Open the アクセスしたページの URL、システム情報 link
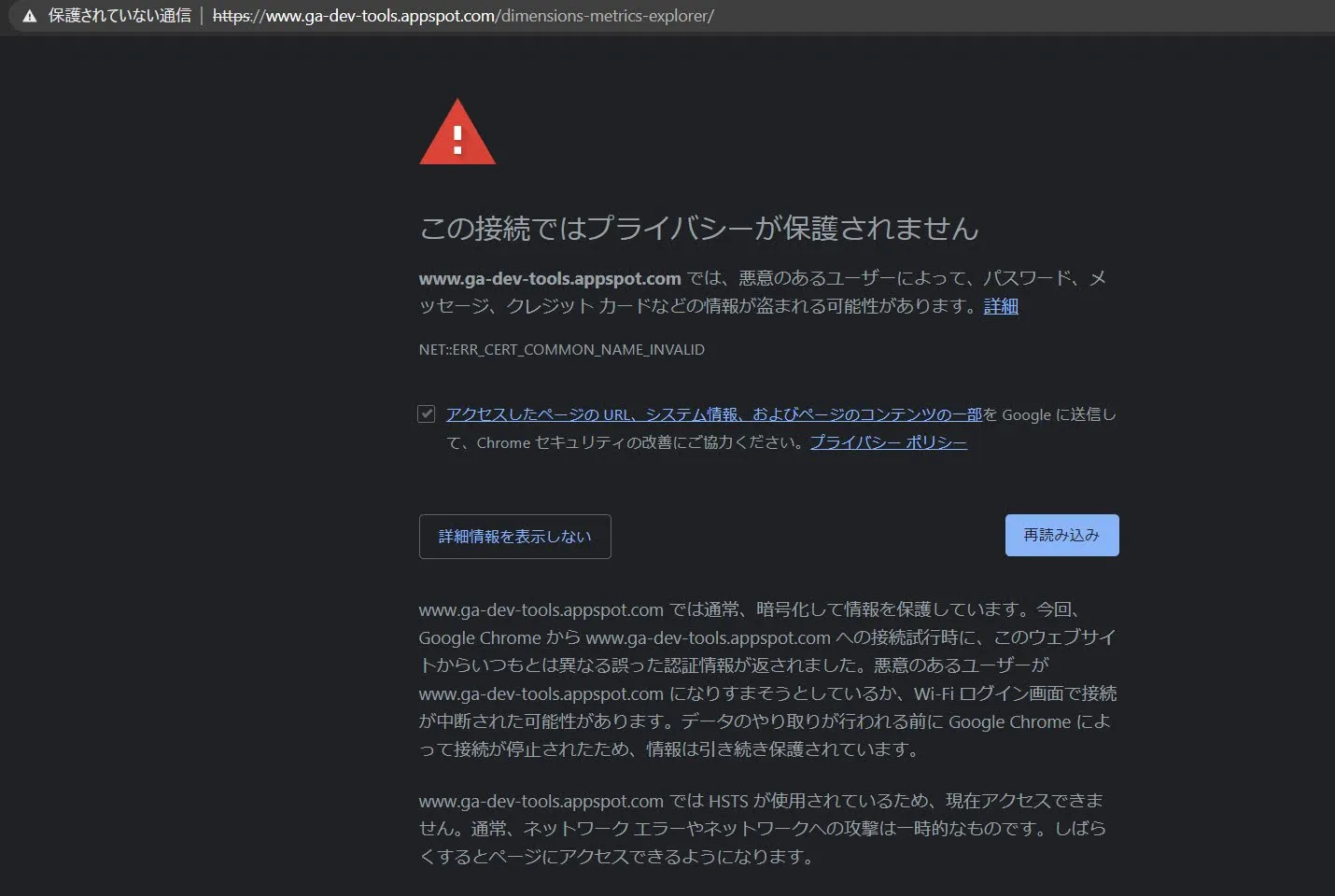The width and height of the screenshot is (1335, 896). 714,414
